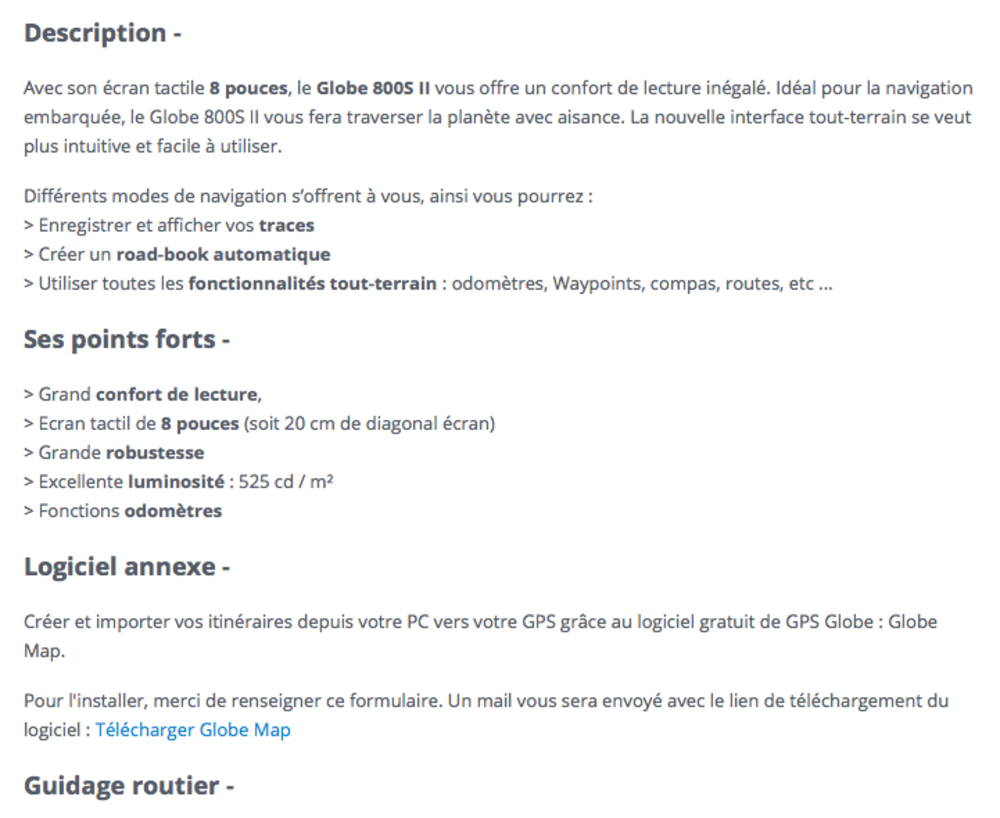Image resolution: width=1000 pixels, height=818 pixels.
Task: Click the bold word luminosité
Action: 176,482
